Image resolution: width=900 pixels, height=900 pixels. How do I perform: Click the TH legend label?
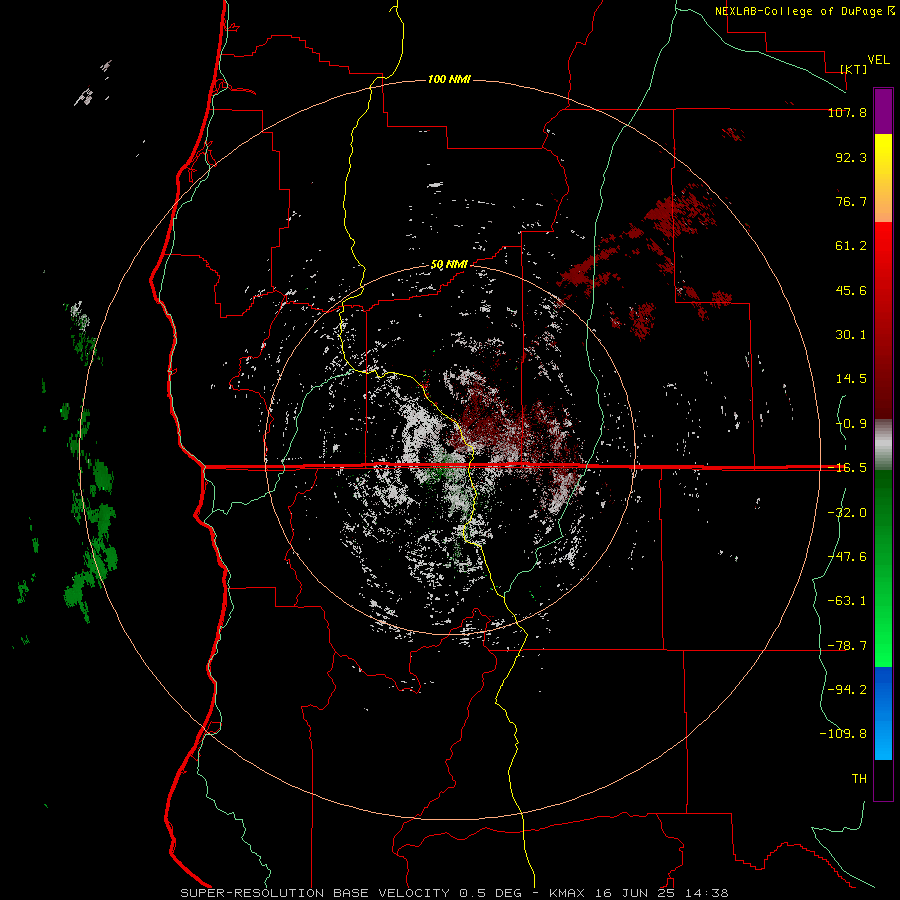point(859,779)
